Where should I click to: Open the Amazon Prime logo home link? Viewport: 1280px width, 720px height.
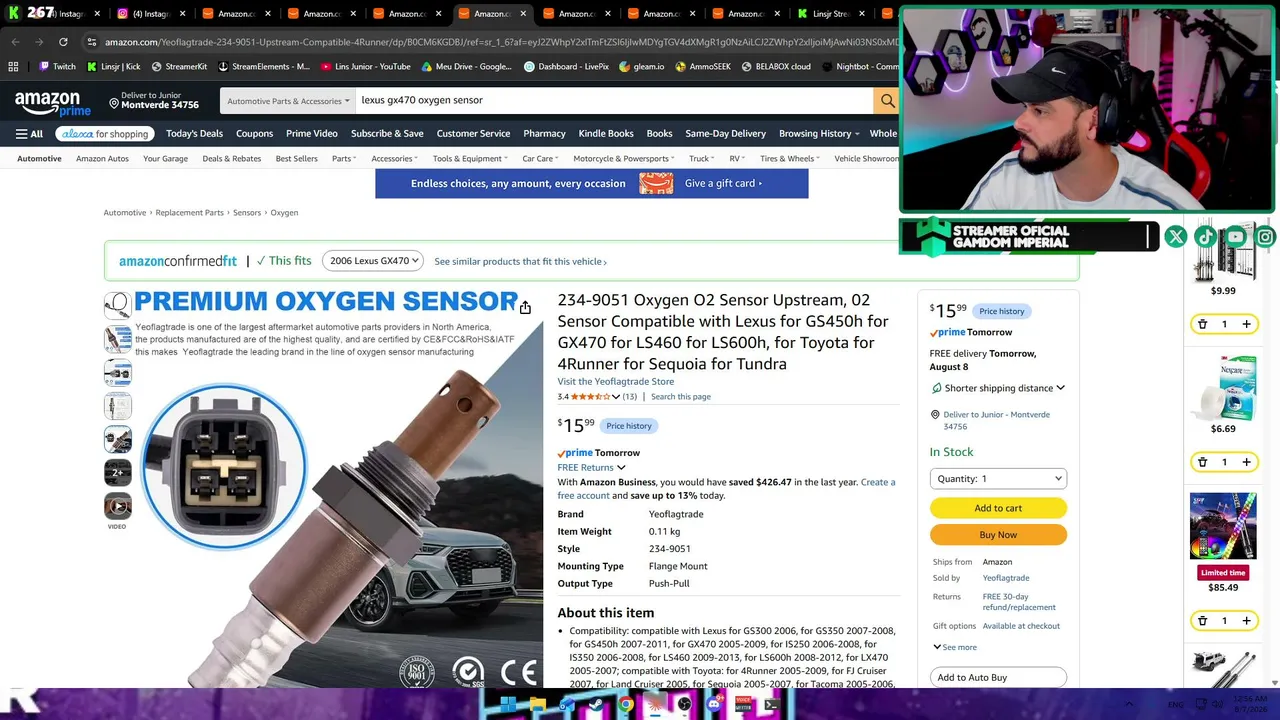53,102
